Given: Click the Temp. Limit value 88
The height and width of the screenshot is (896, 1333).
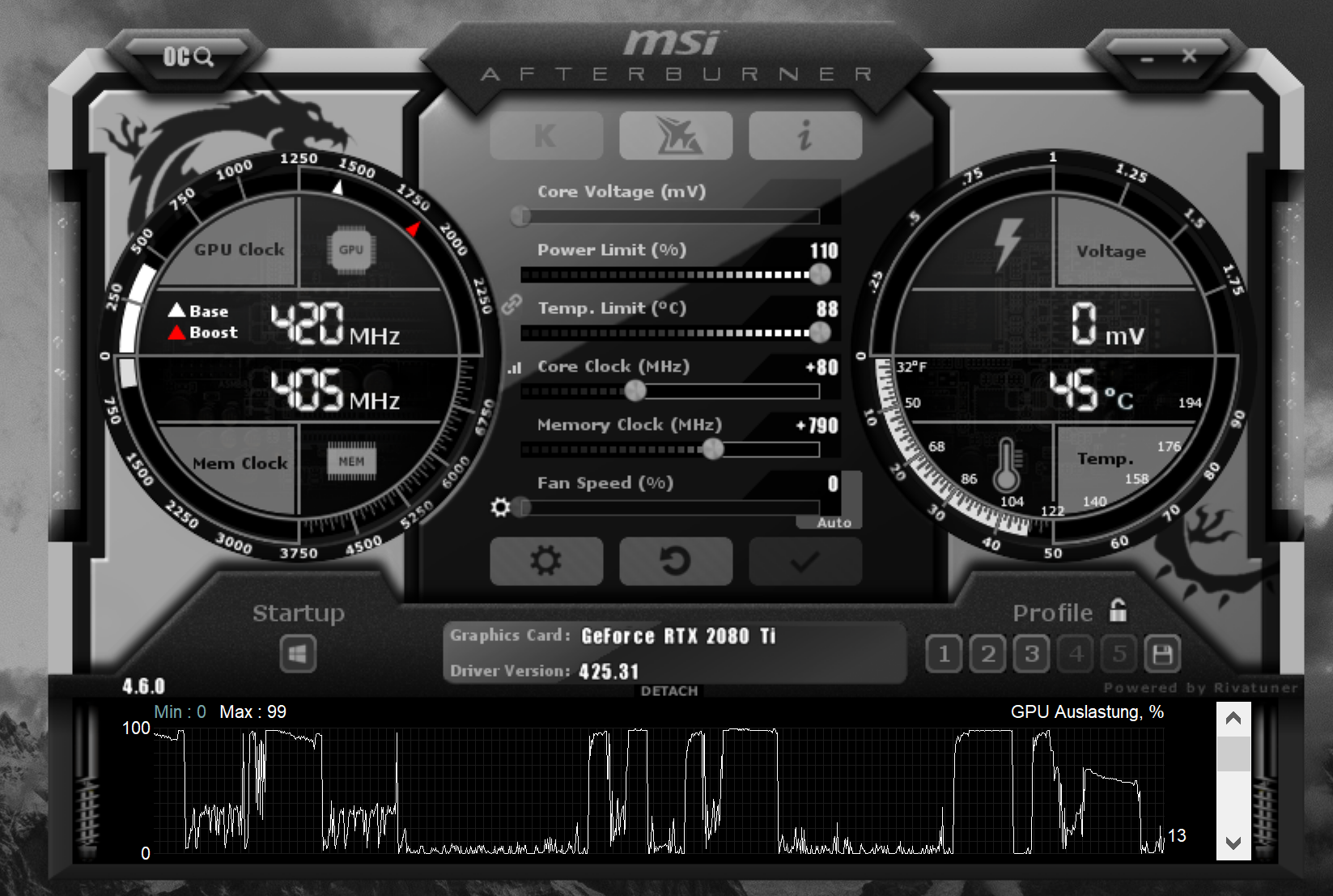Looking at the screenshot, I should [x=827, y=309].
